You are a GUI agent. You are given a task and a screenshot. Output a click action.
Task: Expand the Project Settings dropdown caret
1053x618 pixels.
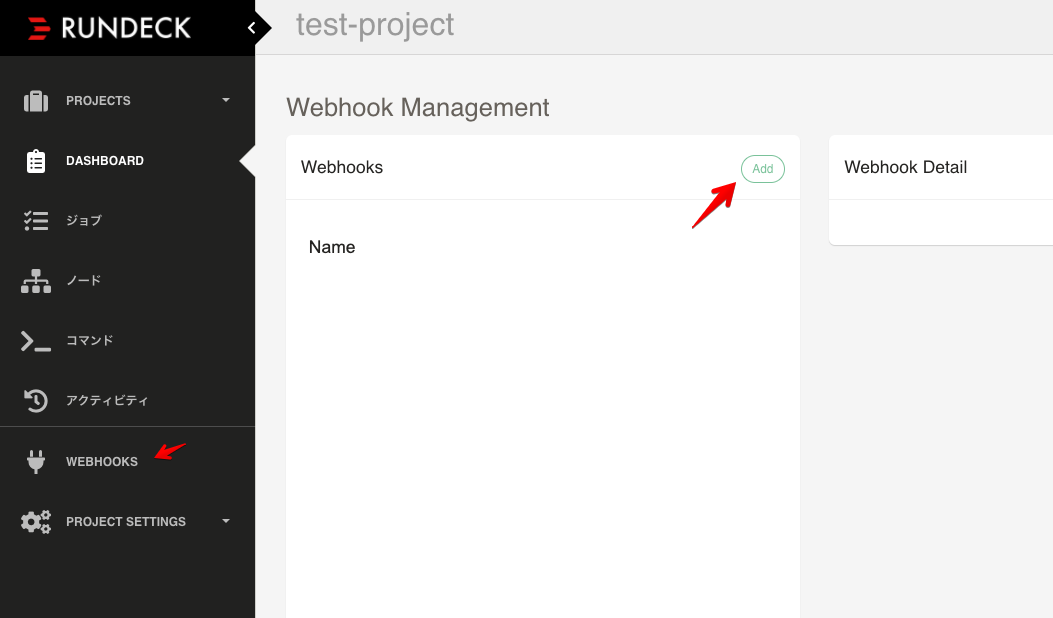[x=225, y=521]
